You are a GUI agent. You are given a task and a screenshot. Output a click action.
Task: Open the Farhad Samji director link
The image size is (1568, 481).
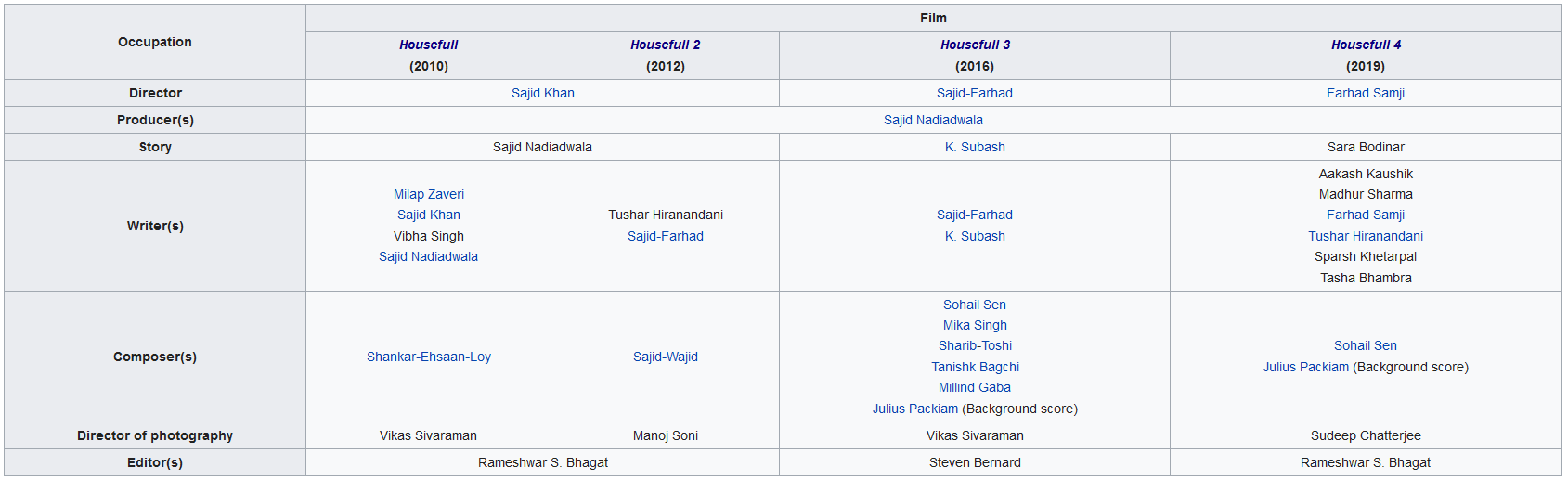click(1366, 93)
